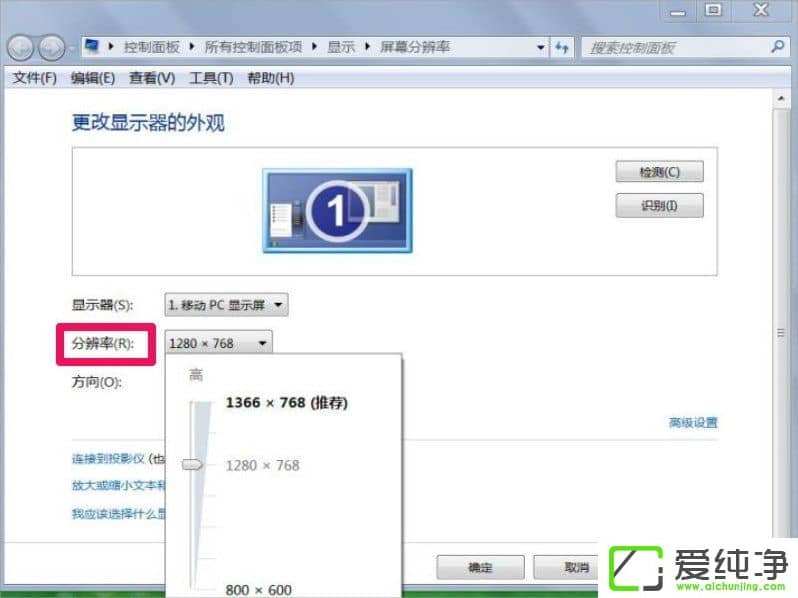Open the 显示器(S) display dropdown
The image size is (798, 598).
coord(226,305)
